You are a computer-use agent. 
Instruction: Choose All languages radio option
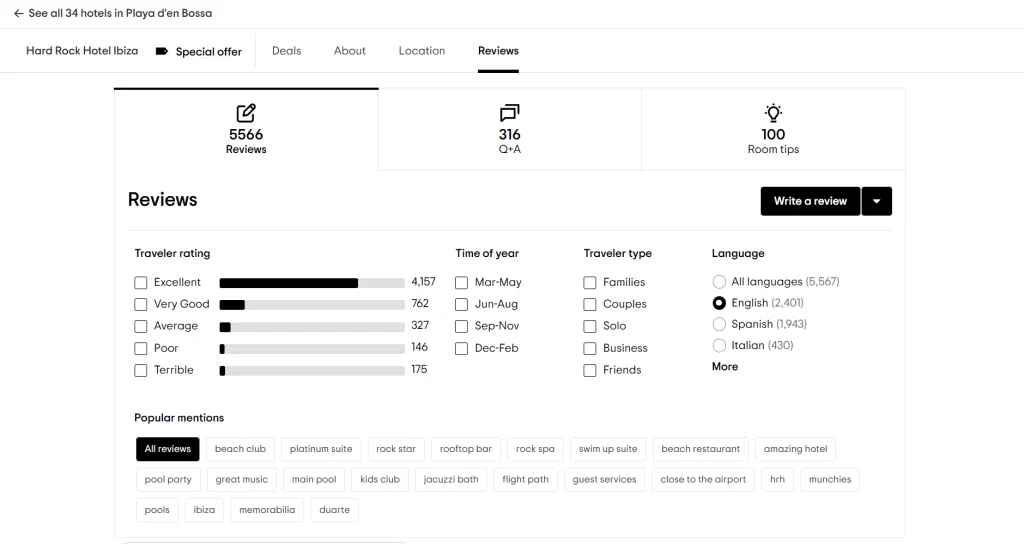[719, 282]
